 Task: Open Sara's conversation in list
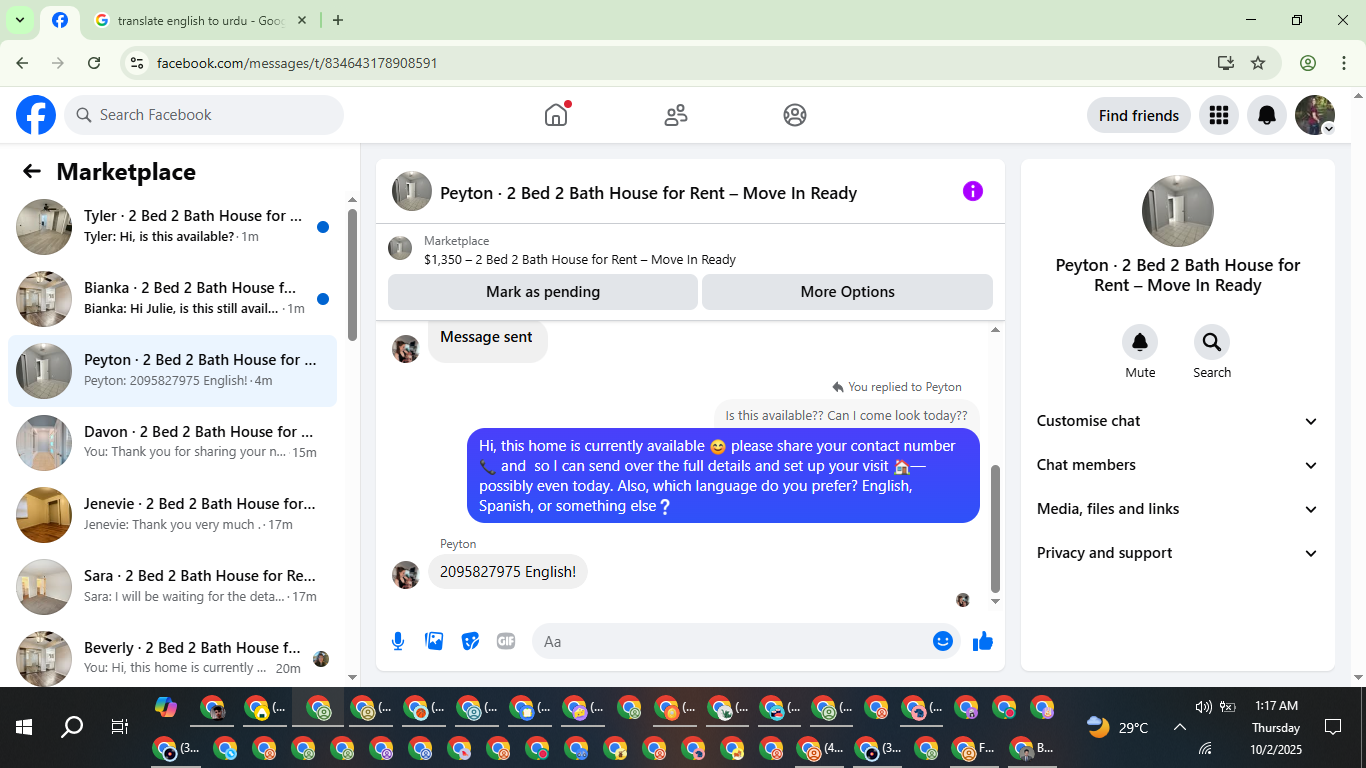(173, 587)
